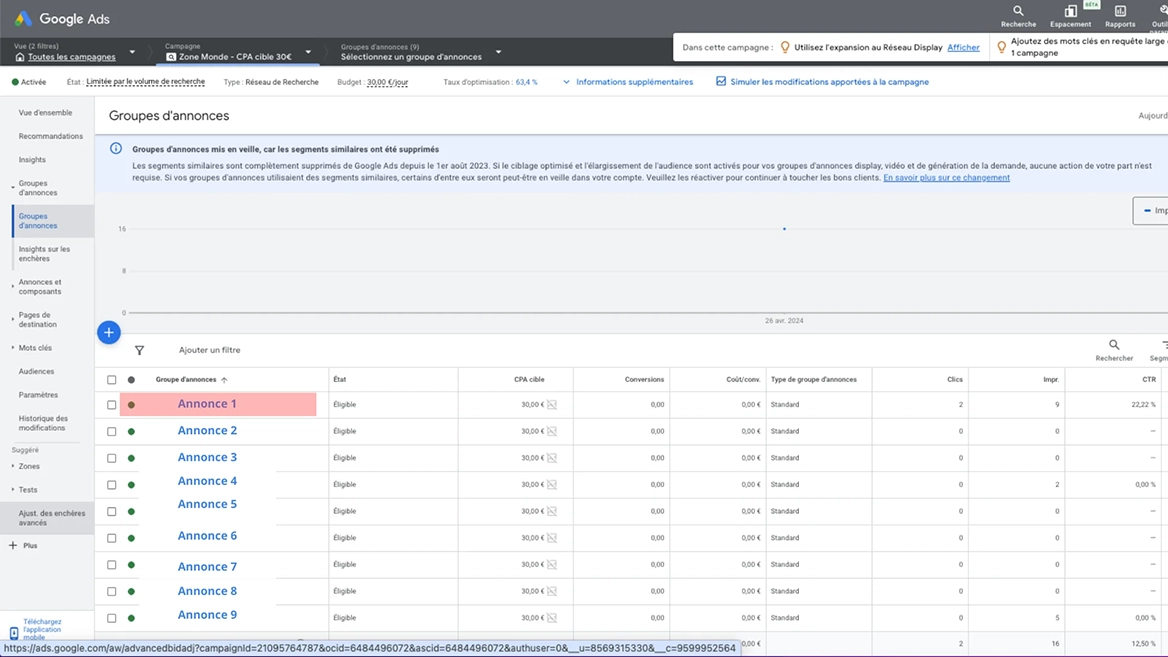The width and height of the screenshot is (1168, 657).
Task: Click the plus icon next to Plus
Action: [13, 545]
